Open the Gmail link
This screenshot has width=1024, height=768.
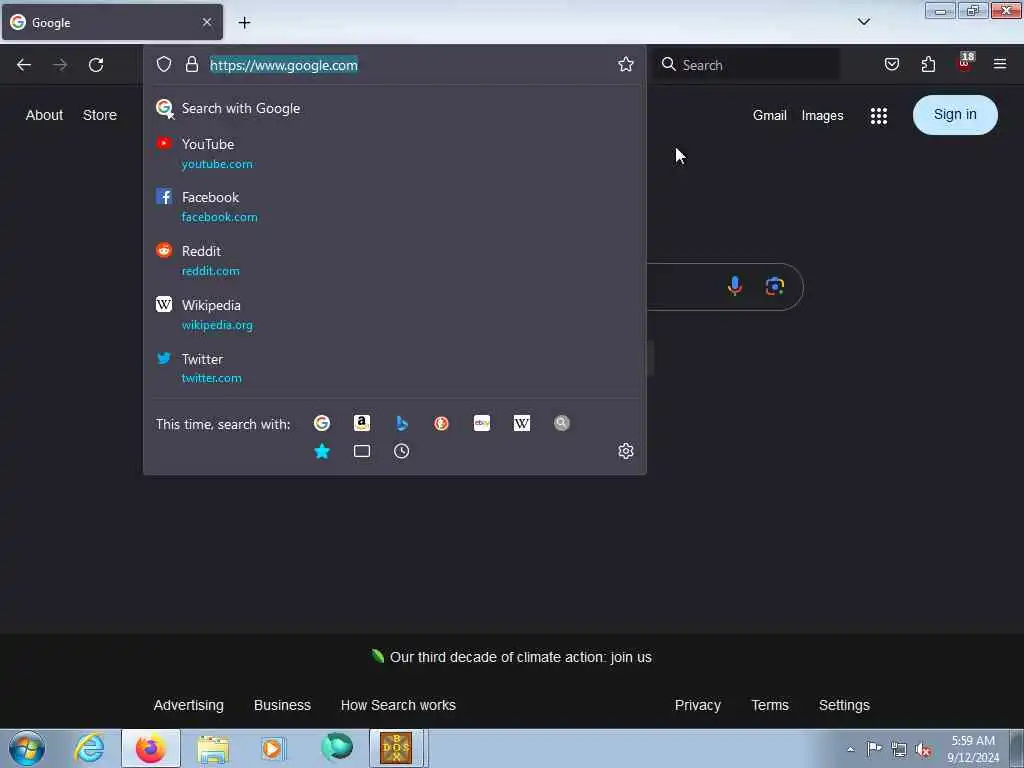769,116
